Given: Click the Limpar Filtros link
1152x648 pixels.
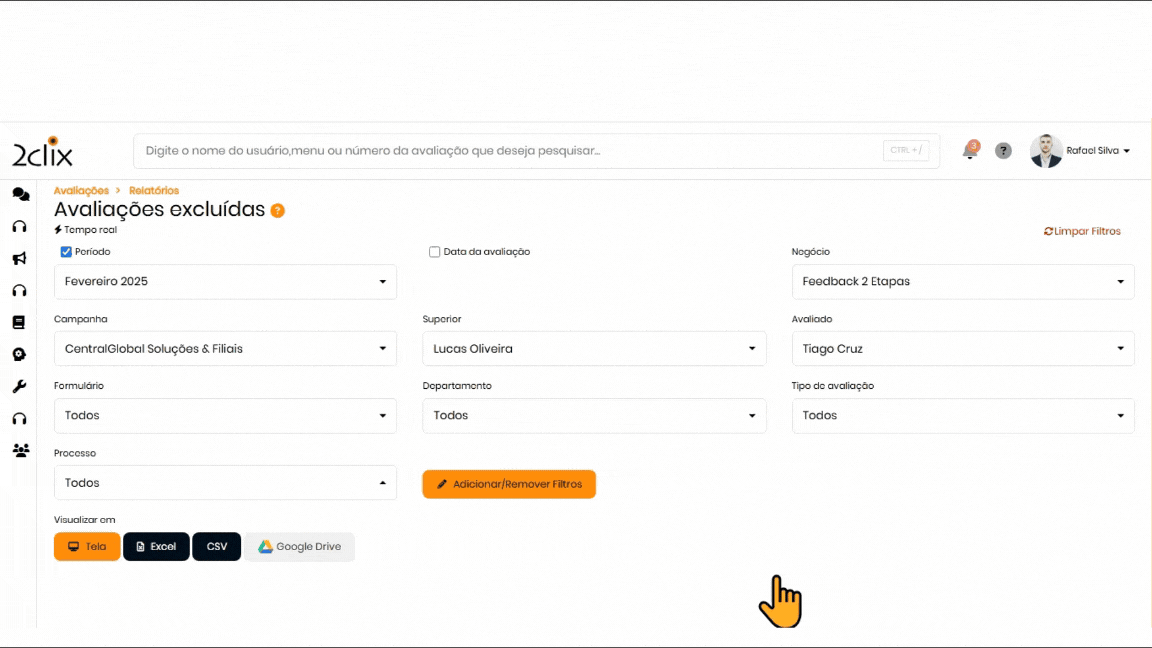Looking at the screenshot, I should pos(1082,231).
